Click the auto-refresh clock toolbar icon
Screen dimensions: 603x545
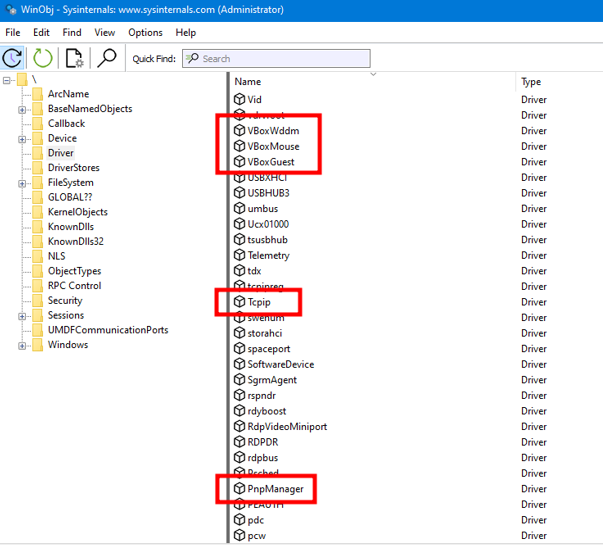pyautogui.click(x=13, y=59)
